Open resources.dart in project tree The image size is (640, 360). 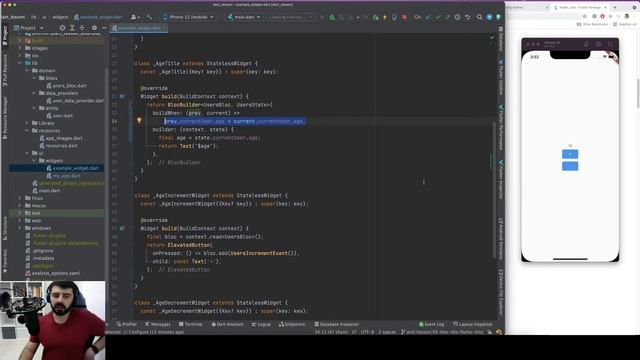pyautogui.click(x=58, y=145)
